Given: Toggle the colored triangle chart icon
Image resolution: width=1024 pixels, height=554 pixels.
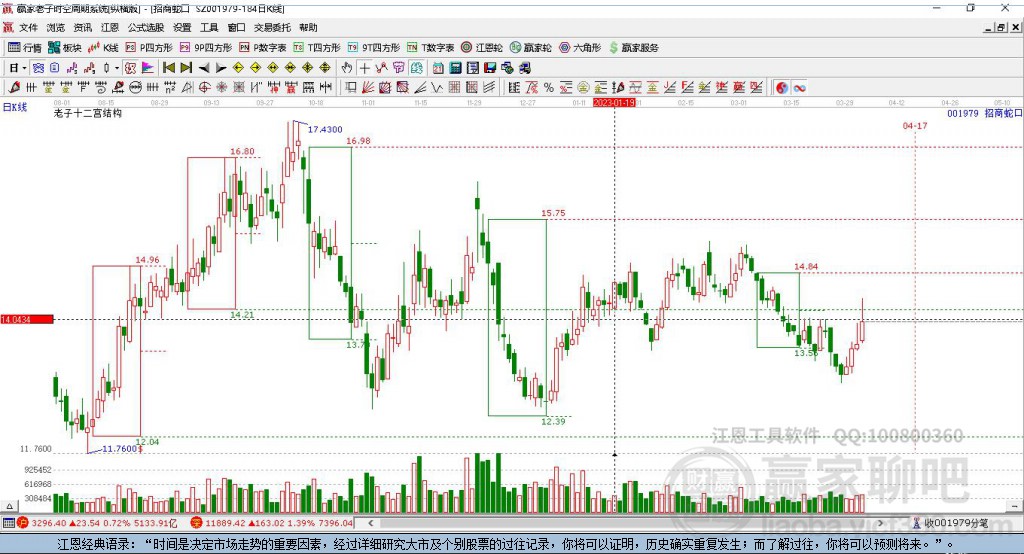Looking at the screenshot, I should [148, 68].
